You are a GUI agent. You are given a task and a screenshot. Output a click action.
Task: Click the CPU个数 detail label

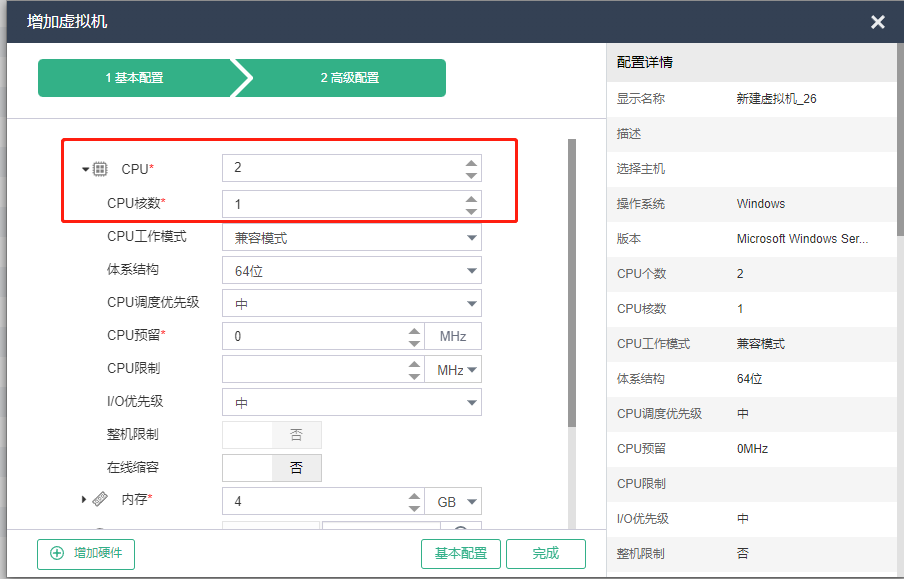click(x=641, y=274)
